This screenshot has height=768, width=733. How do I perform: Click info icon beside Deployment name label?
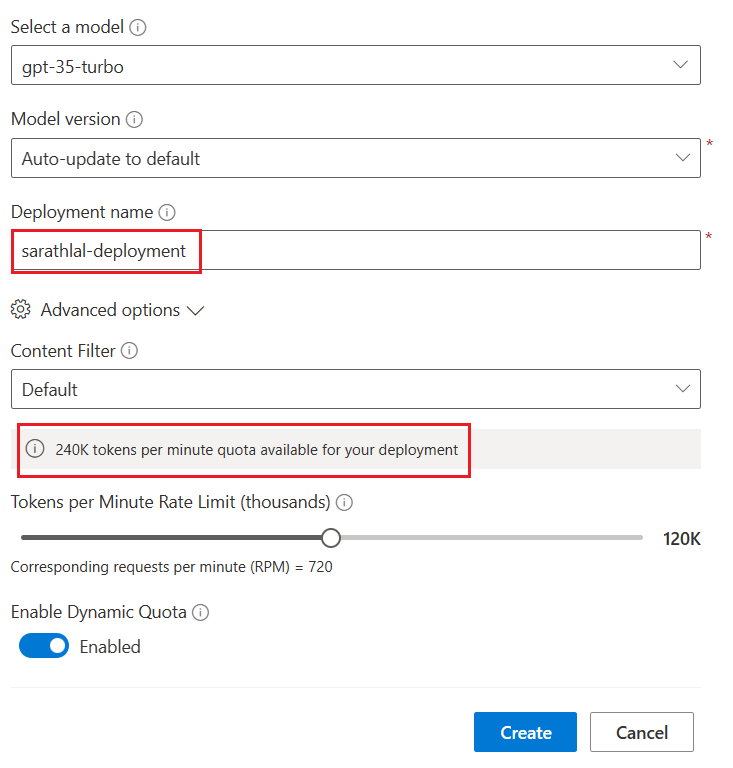[167, 213]
